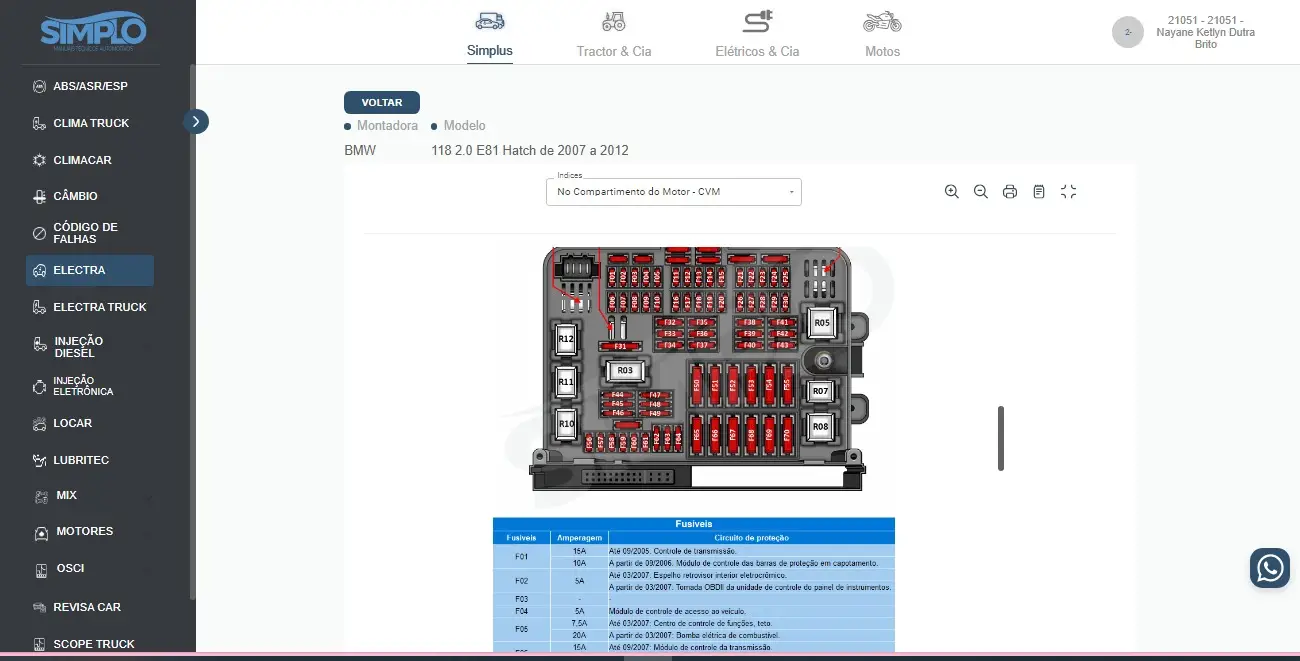Click relay R10 in the fuse diagram
The width and height of the screenshot is (1300, 661).
click(566, 424)
